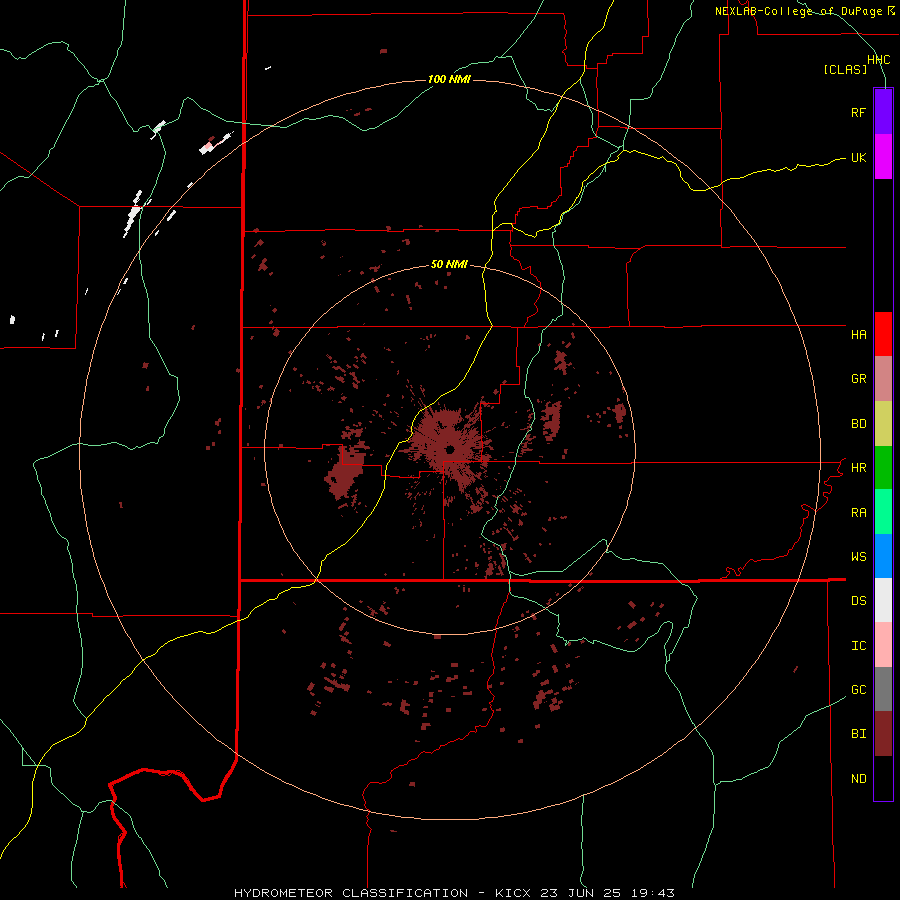Click the 23 JUN 25 date stamp

point(581,893)
